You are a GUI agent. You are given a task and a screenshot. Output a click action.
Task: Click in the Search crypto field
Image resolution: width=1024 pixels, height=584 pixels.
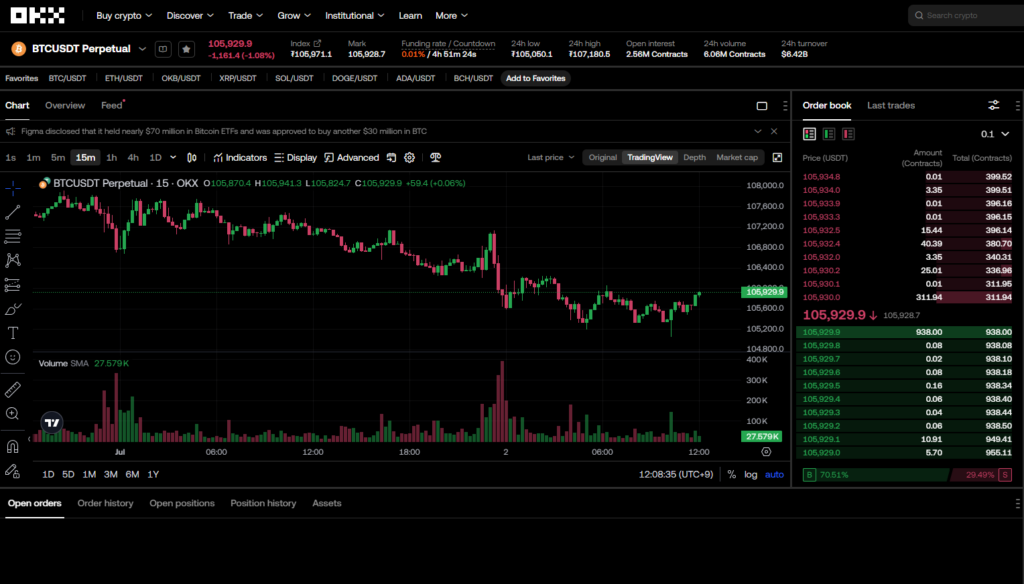click(x=967, y=16)
